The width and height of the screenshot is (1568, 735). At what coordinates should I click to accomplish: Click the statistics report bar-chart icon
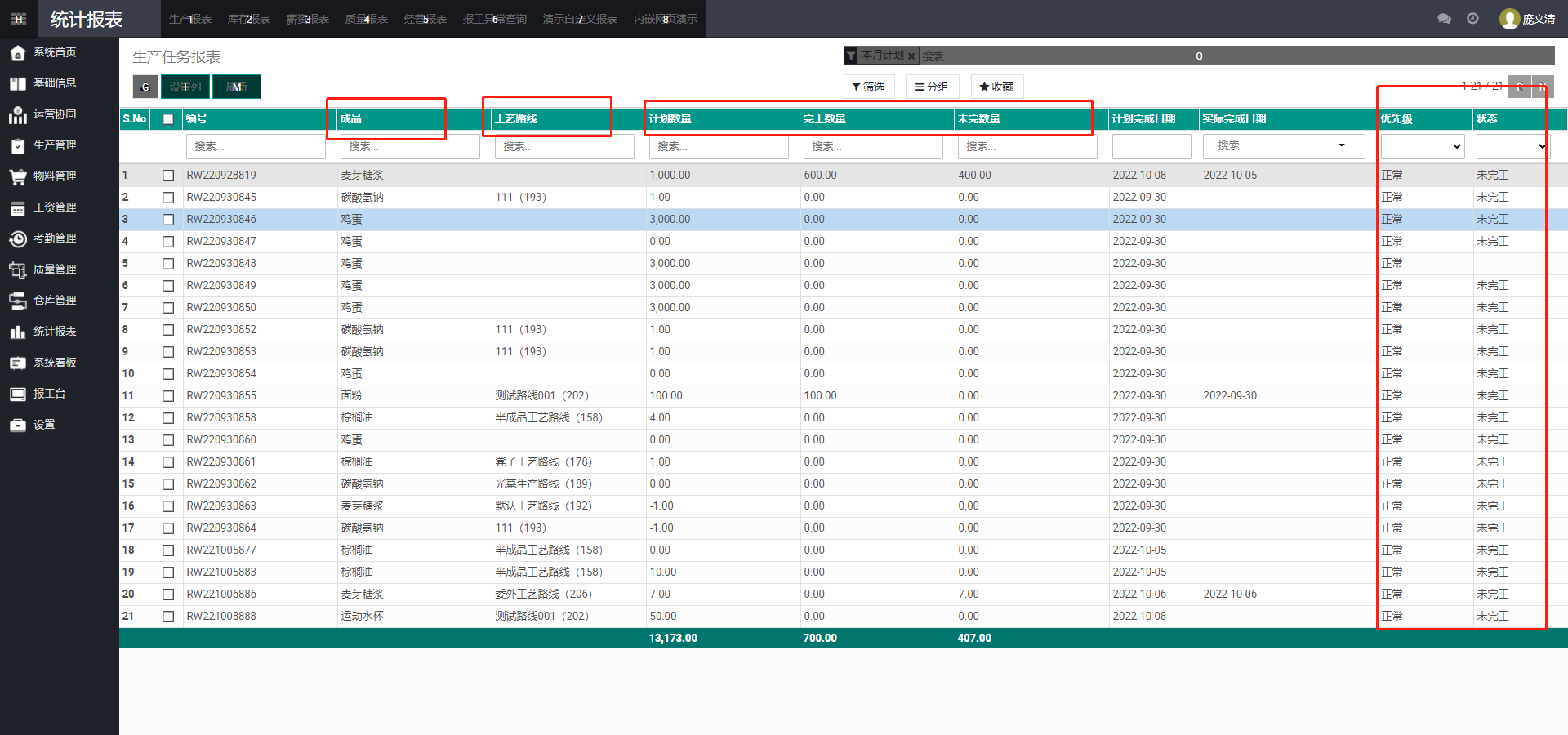pyautogui.click(x=18, y=332)
